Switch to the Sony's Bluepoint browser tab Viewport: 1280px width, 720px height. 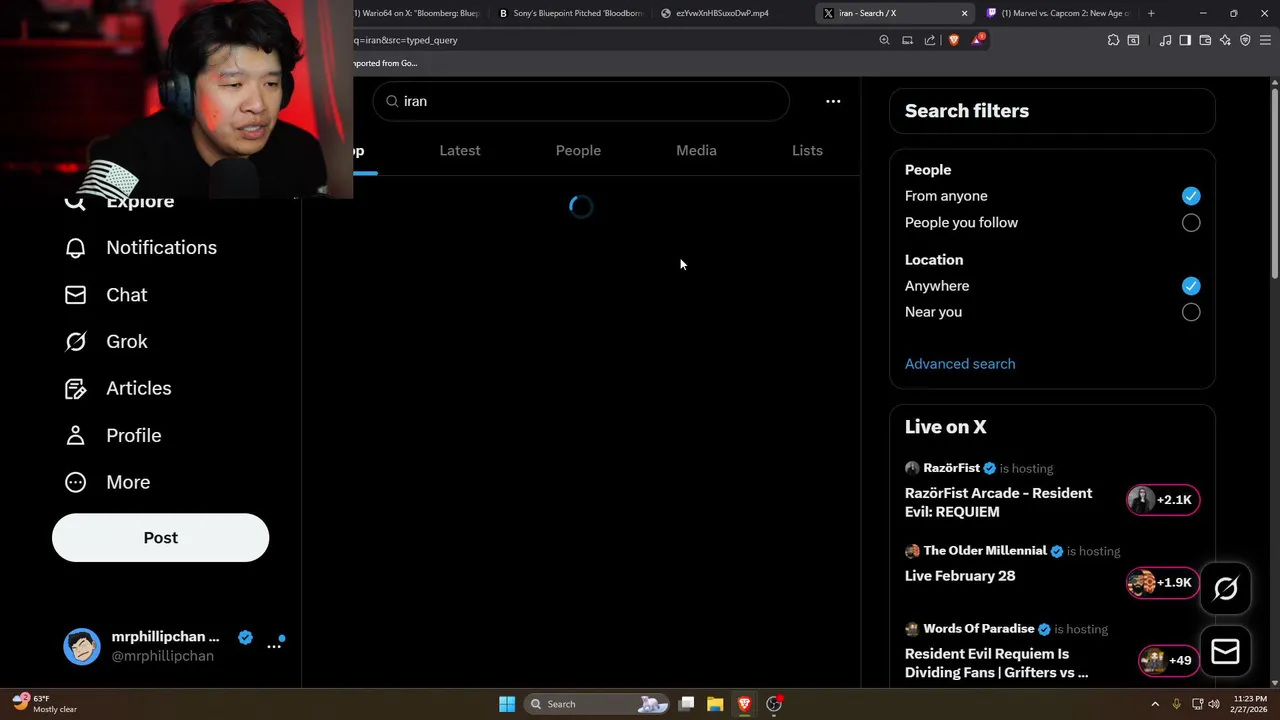(x=570, y=13)
